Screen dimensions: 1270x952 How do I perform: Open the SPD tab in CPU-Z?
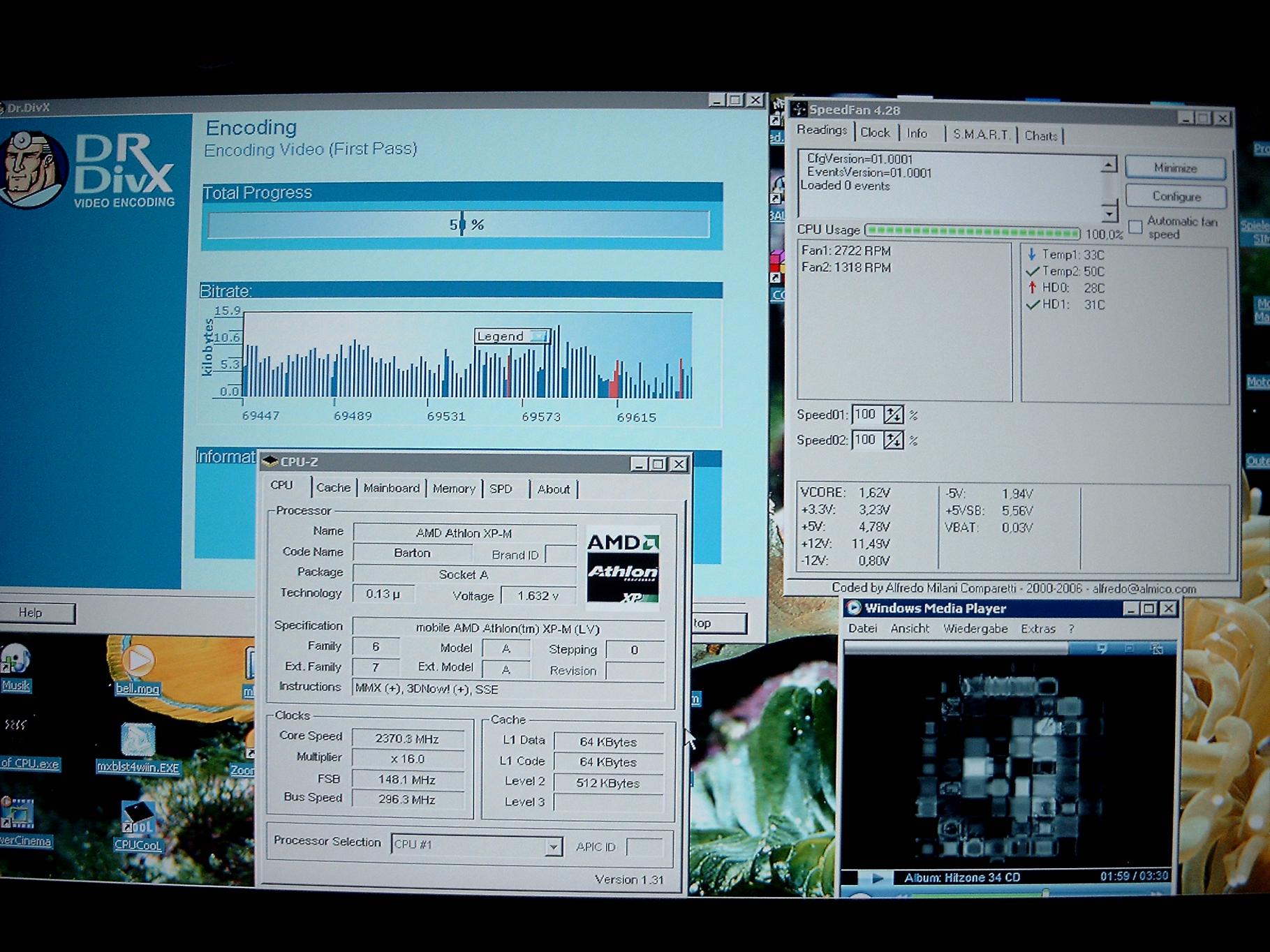(x=501, y=489)
